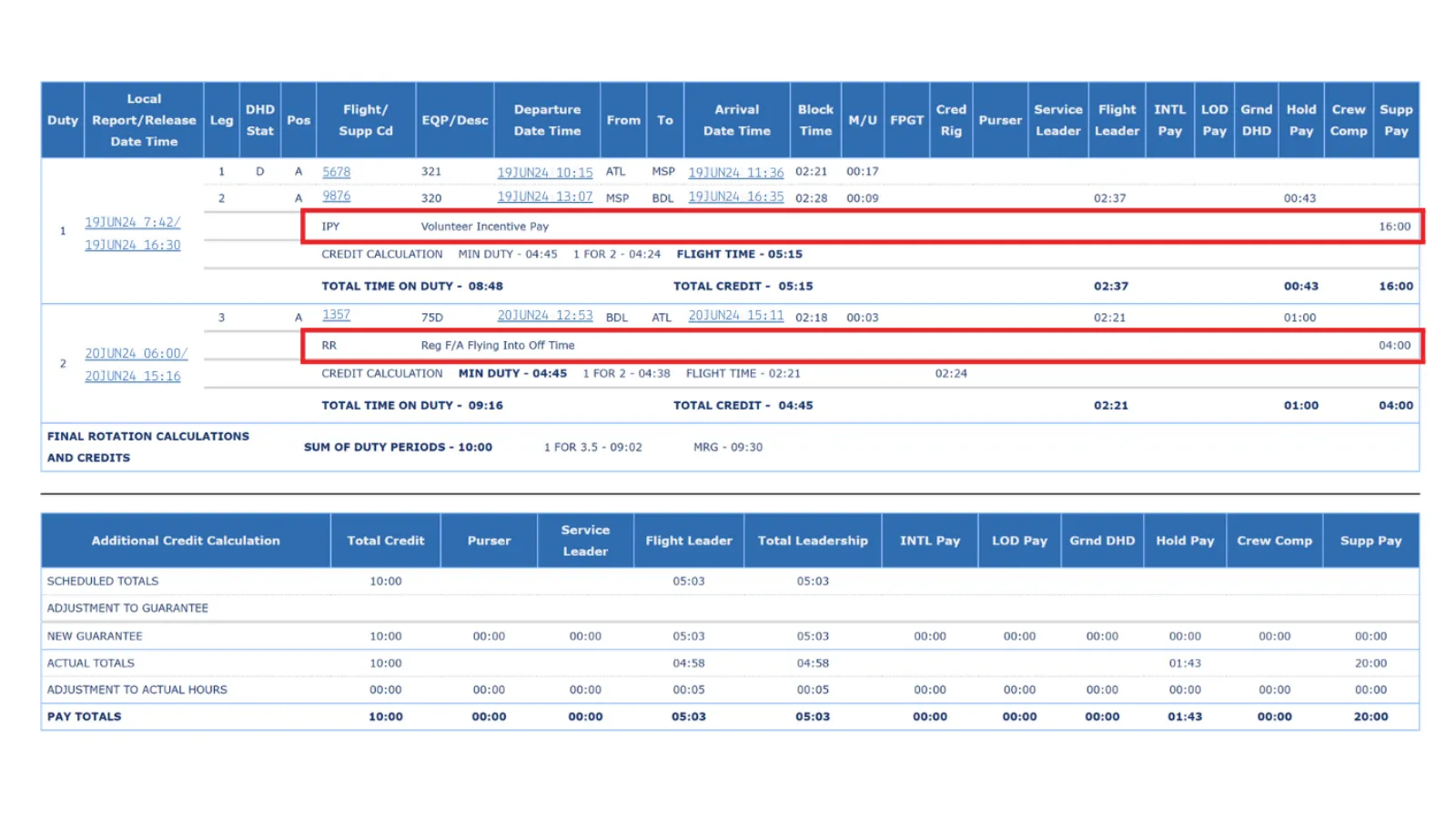Click TOTAL TIME ON DUTY - 08:48

412,286
